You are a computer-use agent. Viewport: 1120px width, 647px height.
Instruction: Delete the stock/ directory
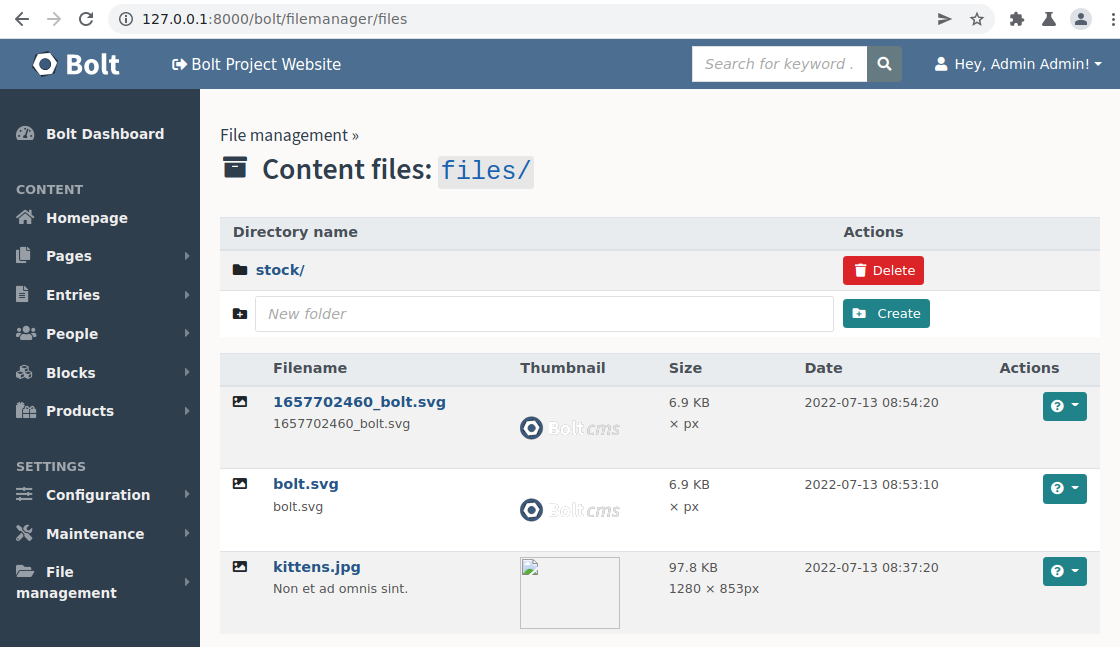coord(883,269)
